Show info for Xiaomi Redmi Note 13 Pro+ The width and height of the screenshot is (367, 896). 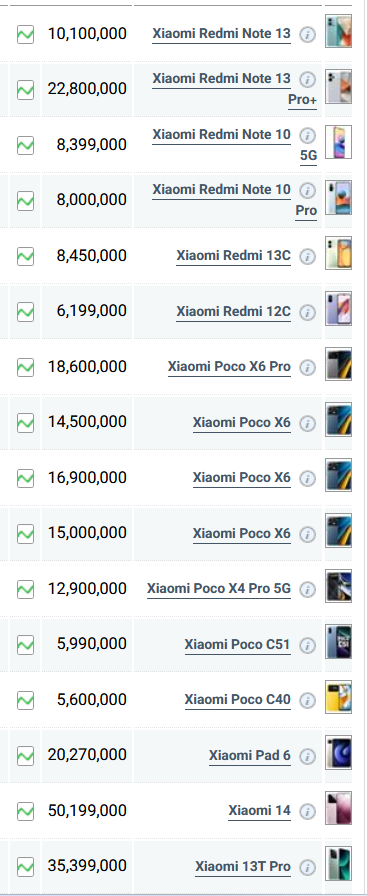click(x=308, y=79)
